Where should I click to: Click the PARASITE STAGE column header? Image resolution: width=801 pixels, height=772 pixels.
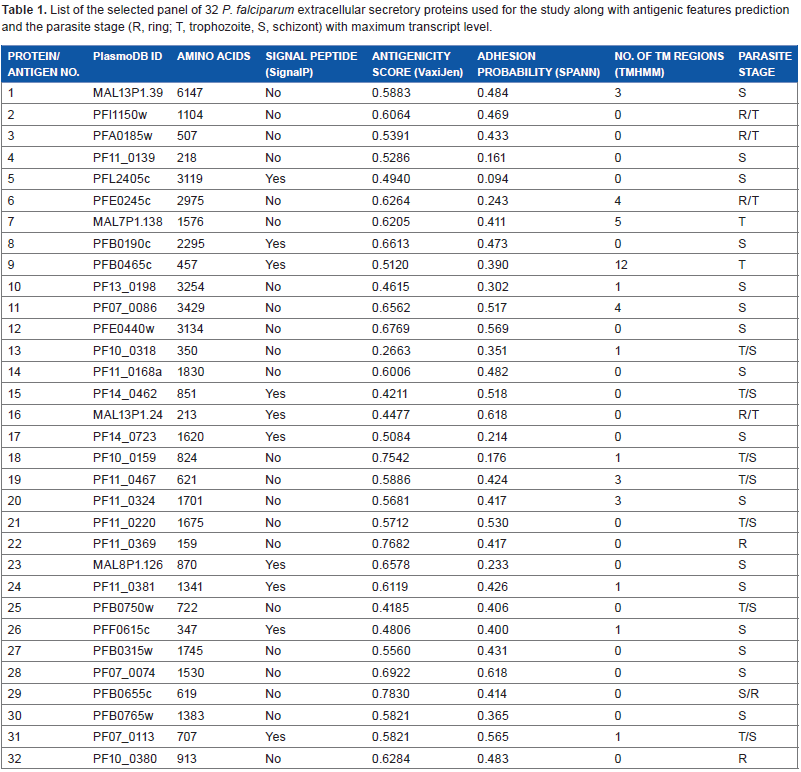(x=764, y=64)
